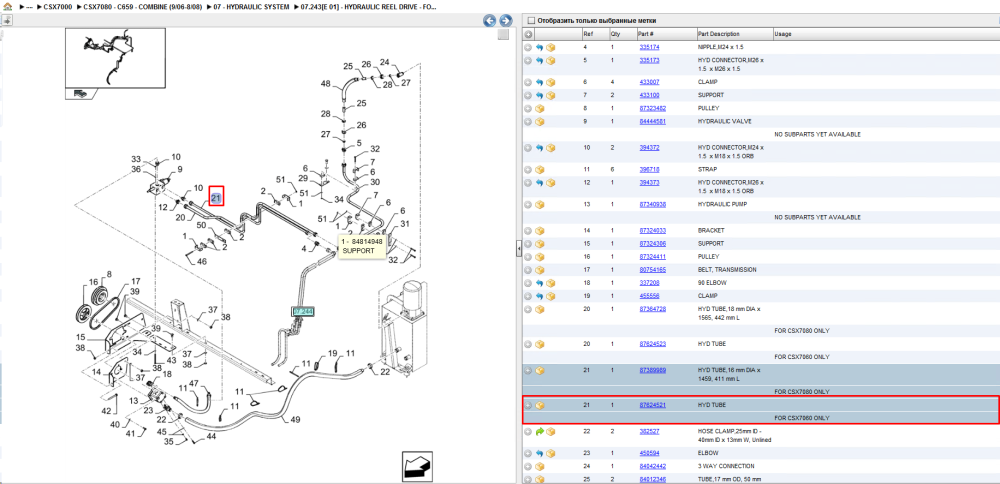Select callout 31 in the diagram
1000x484 pixels.
coord(404,223)
